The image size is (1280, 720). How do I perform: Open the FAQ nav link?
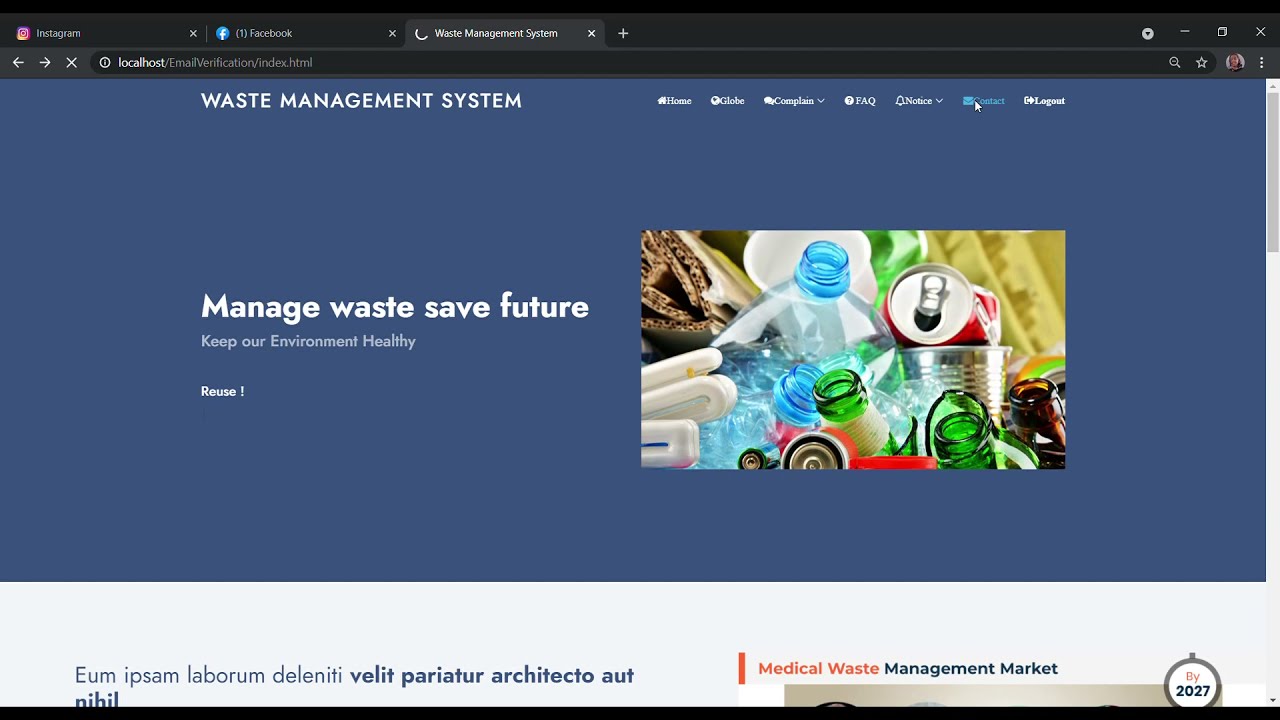(x=859, y=101)
